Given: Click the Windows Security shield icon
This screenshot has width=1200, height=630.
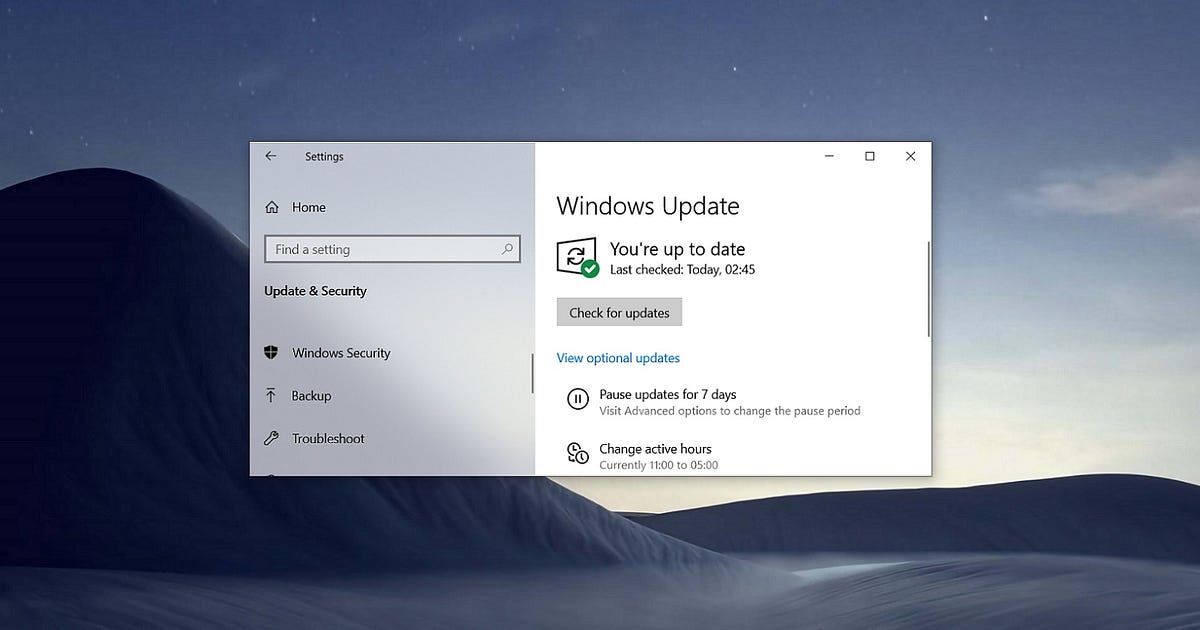Looking at the screenshot, I should click(x=271, y=353).
